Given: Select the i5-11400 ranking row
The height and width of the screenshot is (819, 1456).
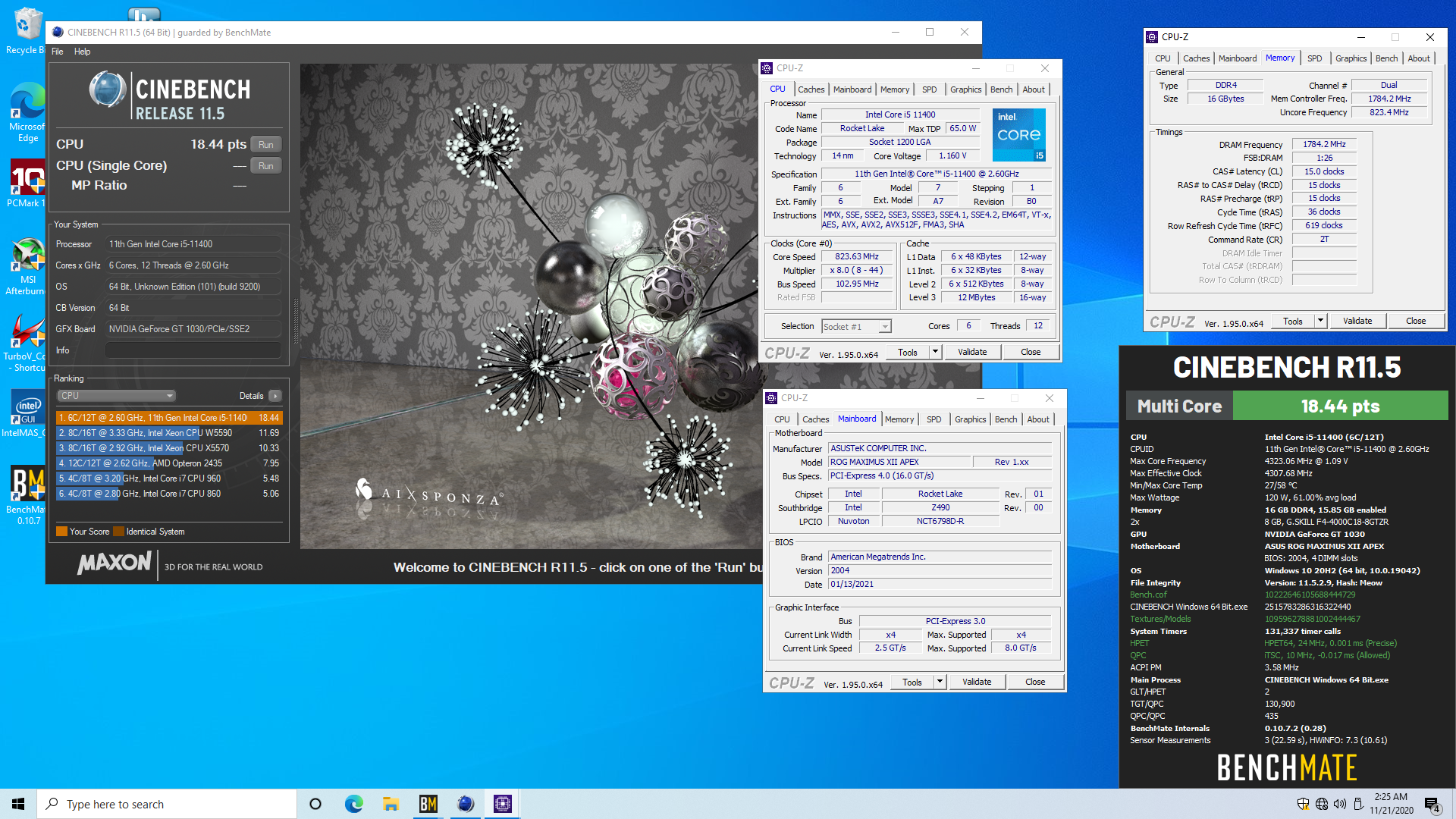Looking at the screenshot, I should (x=168, y=418).
